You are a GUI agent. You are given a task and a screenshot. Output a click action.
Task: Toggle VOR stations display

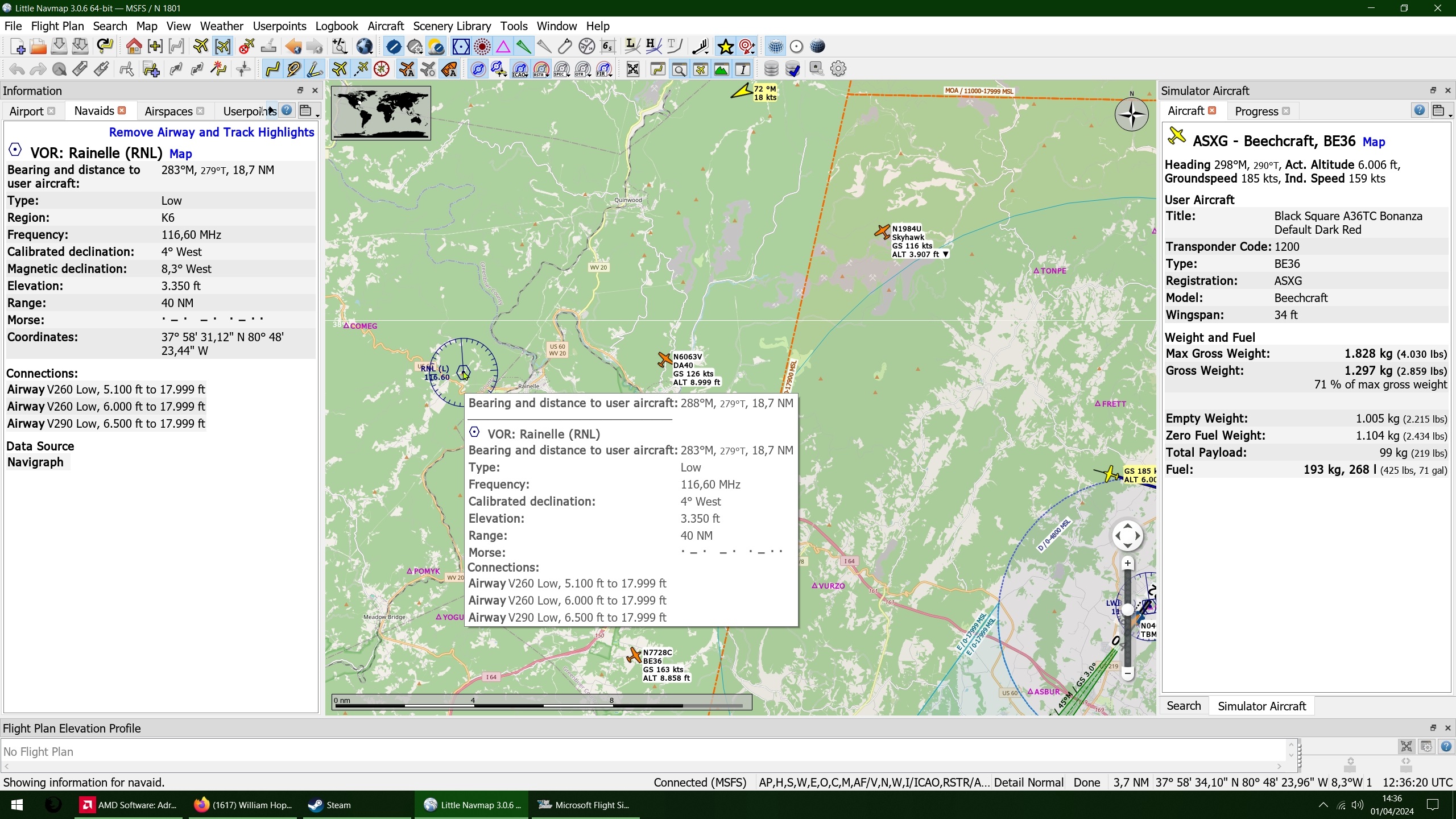pos(461,47)
